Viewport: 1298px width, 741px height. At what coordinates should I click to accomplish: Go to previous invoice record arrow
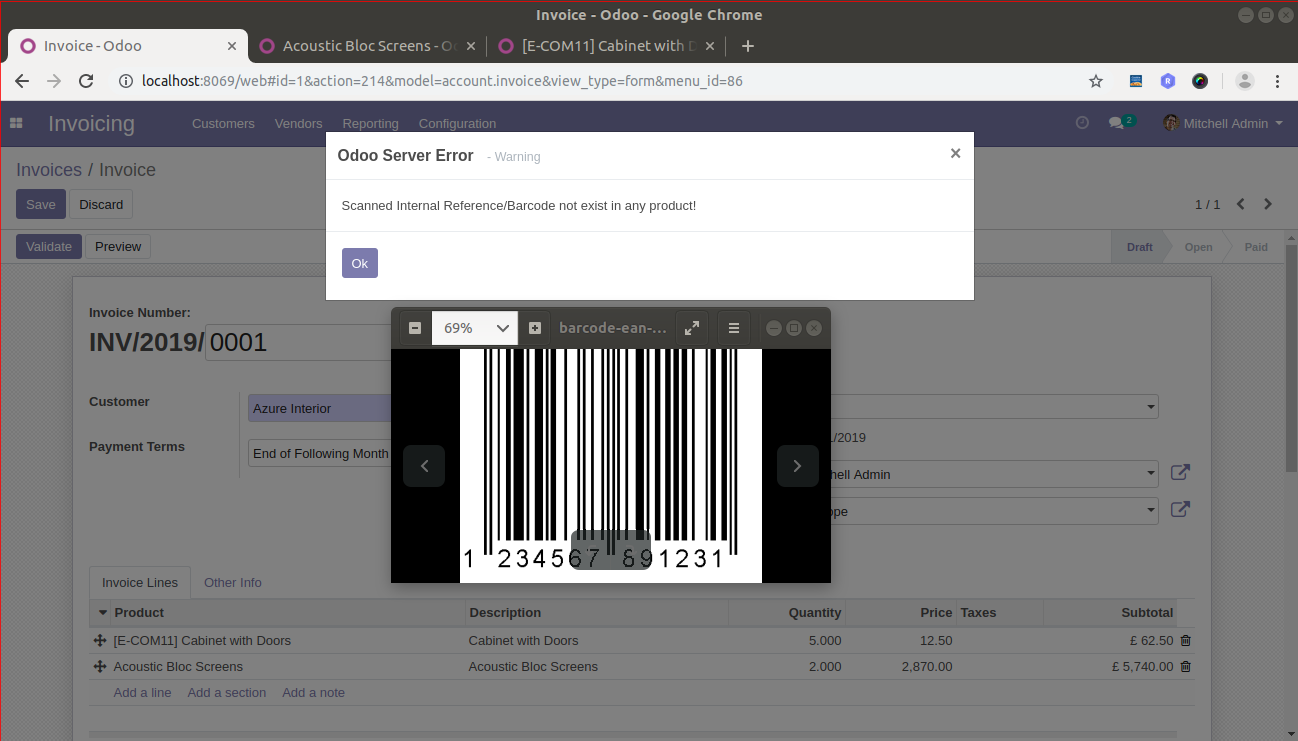1241,204
